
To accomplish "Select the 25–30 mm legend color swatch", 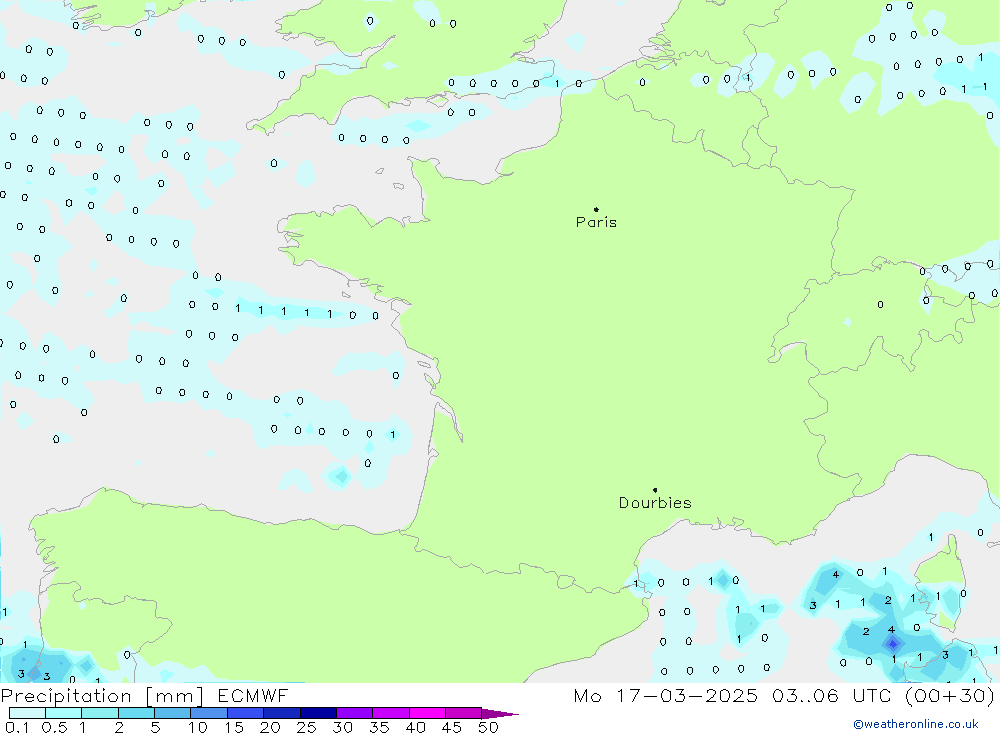I will coord(318,713).
